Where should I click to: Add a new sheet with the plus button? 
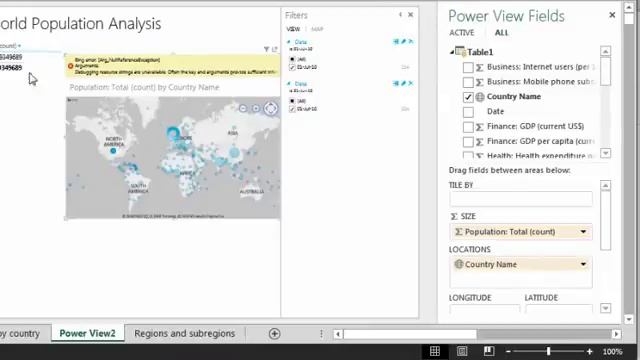274,334
